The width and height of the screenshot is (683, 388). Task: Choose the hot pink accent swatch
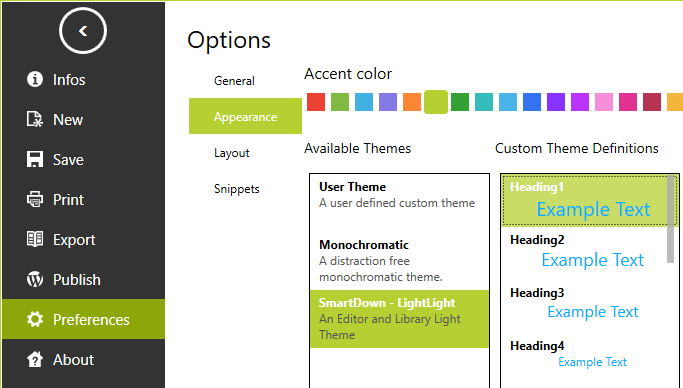tap(628, 102)
